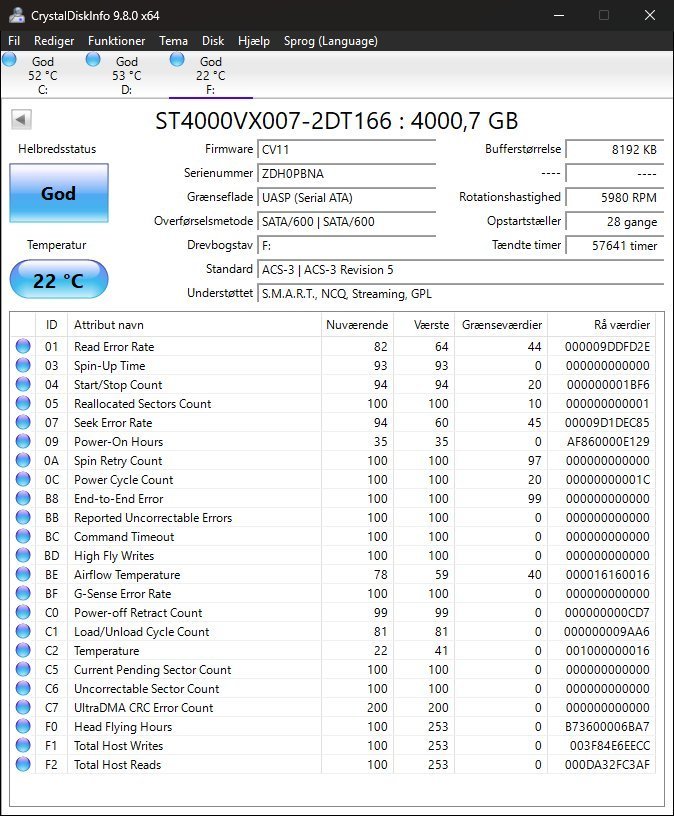Click the status icon for Reallocated Sectors Count
Screen dimensions: 674x816
[23, 404]
